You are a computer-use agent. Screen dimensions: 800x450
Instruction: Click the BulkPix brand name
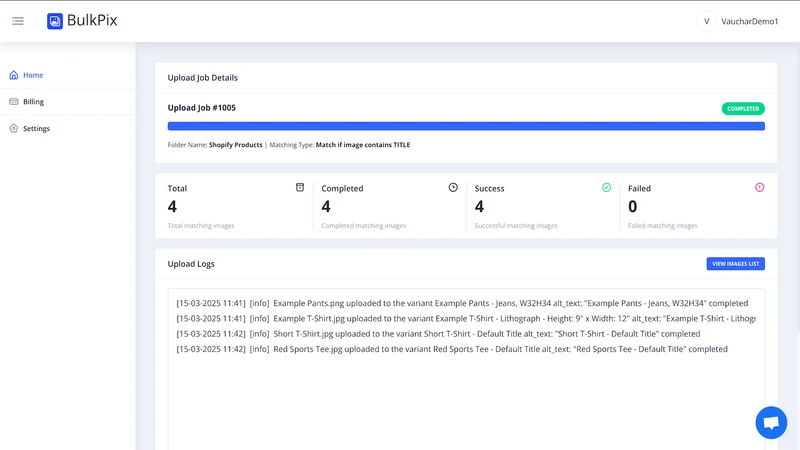[92, 20]
